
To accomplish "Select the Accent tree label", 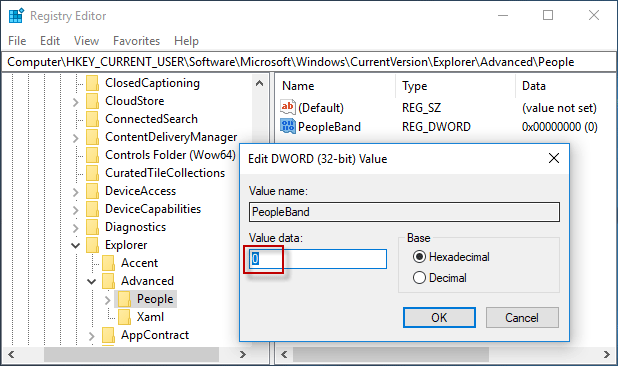I will point(139,263).
